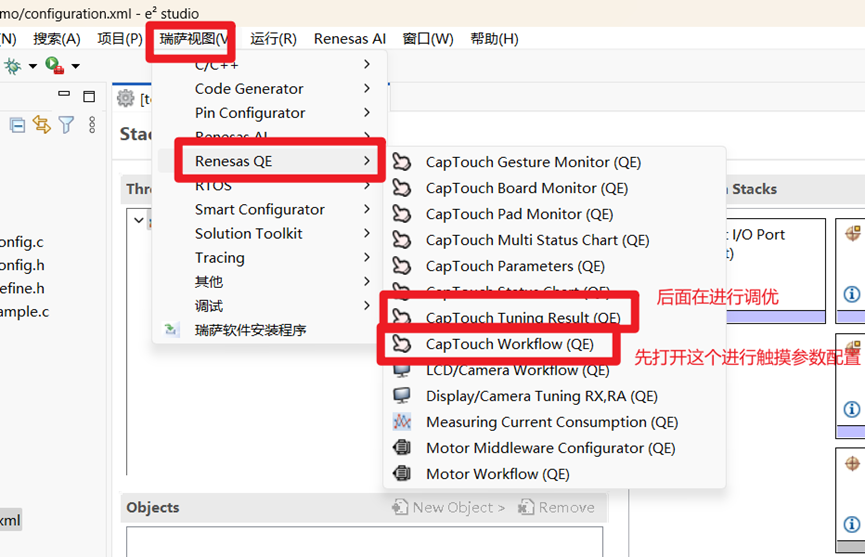
Task: Collapse the Threads tree chevron
Action: tap(138, 221)
